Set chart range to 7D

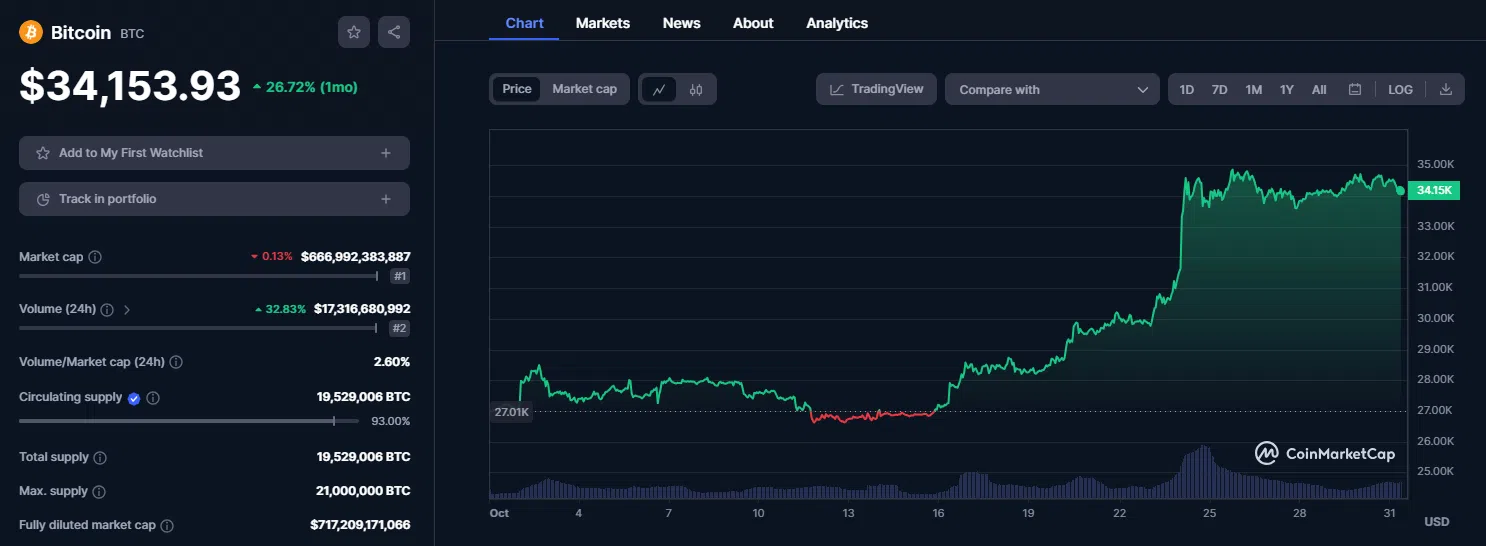[1219, 89]
